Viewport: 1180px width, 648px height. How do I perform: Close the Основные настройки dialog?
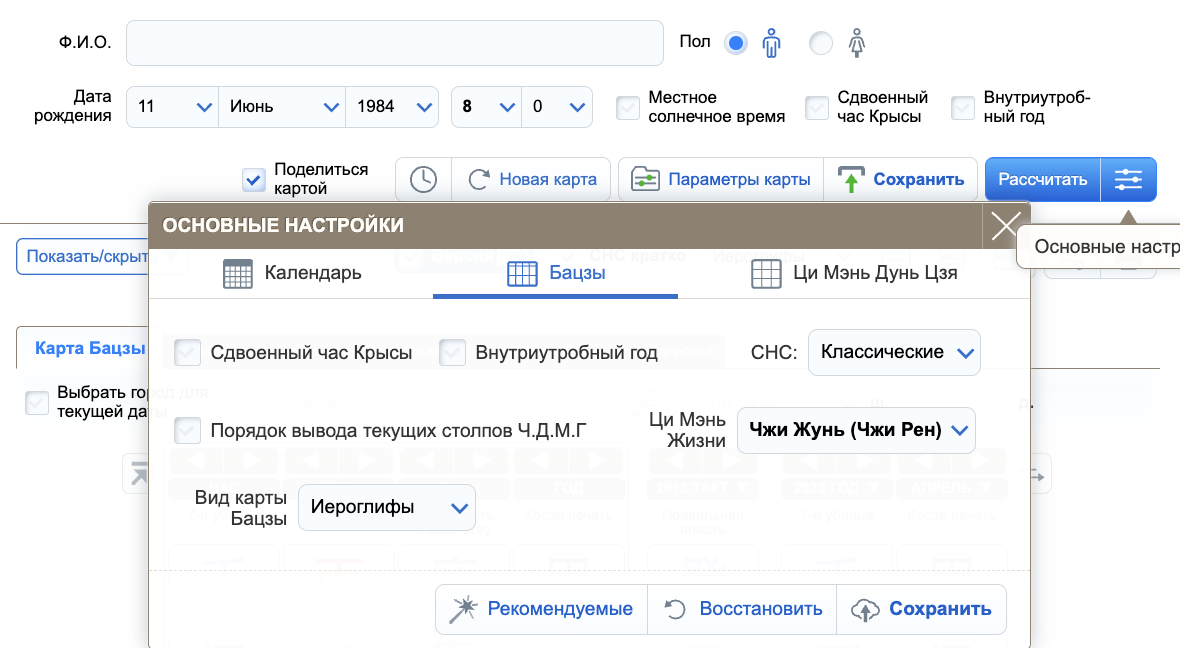pos(1005,226)
